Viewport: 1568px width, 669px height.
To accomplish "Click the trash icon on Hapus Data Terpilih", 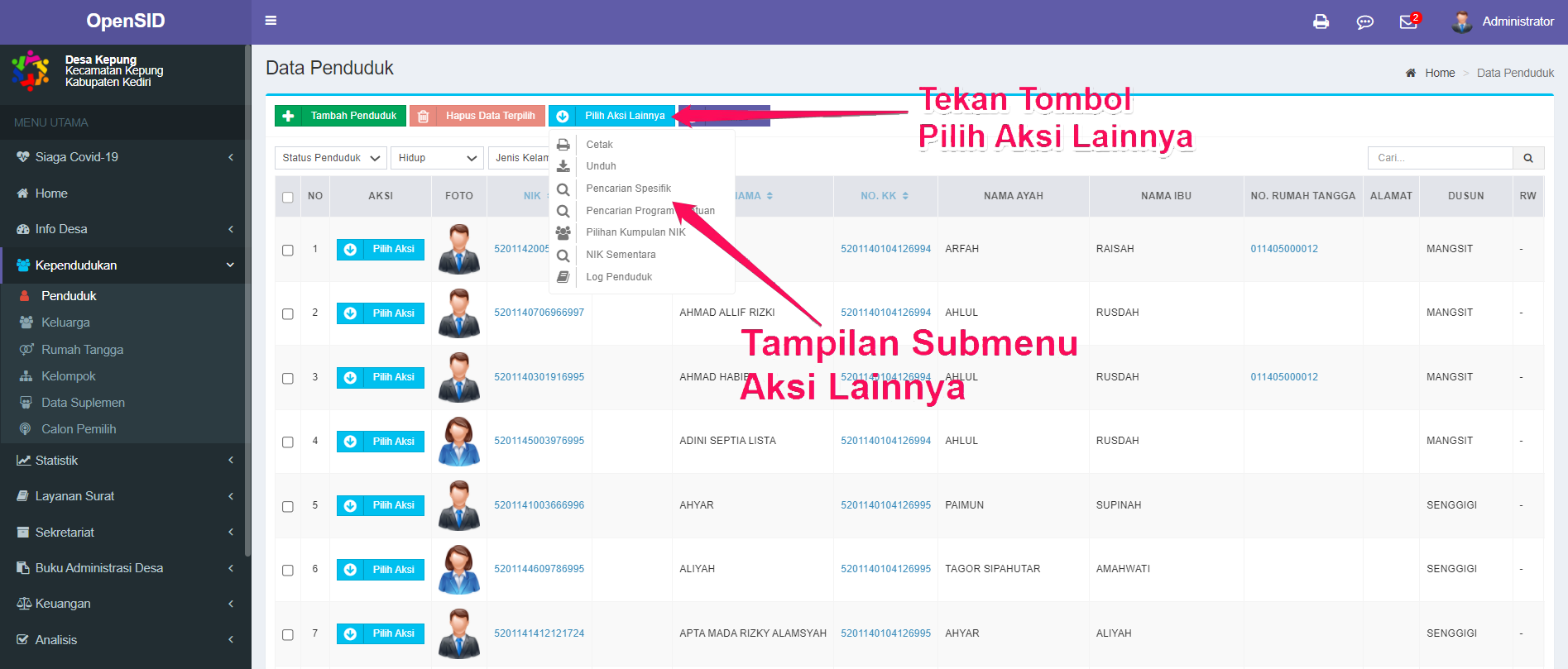I will 423,116.
